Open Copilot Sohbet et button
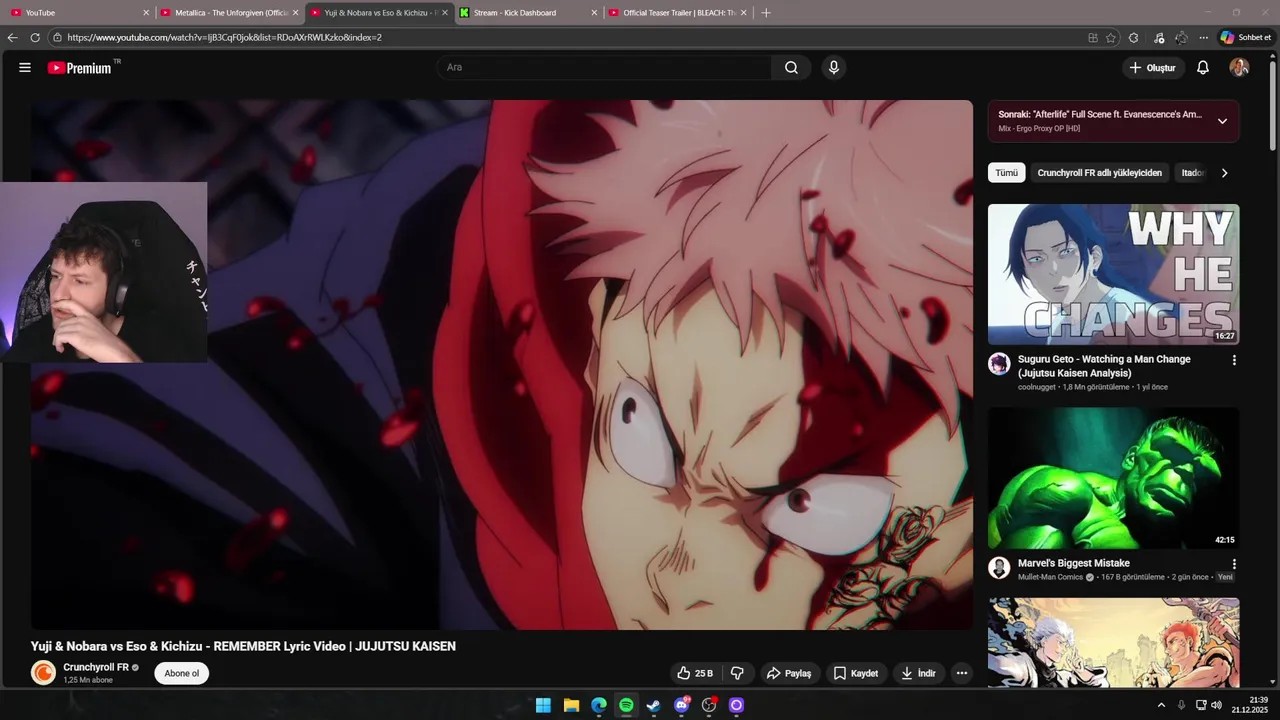The image size is (1280, 720). [x=1246, y=38]
